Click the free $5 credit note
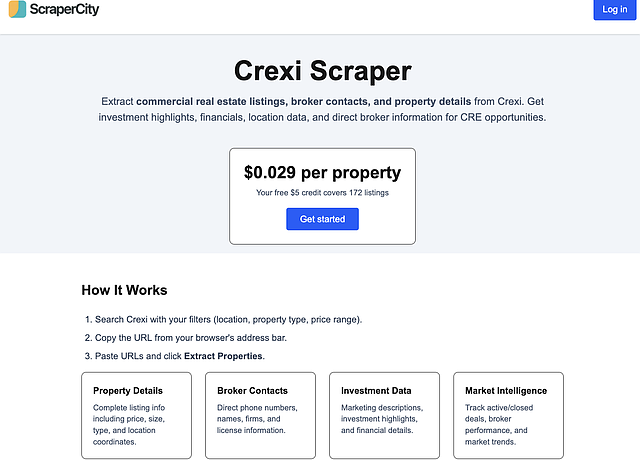The width and height of the screenshot is (640, 460). 322,192
